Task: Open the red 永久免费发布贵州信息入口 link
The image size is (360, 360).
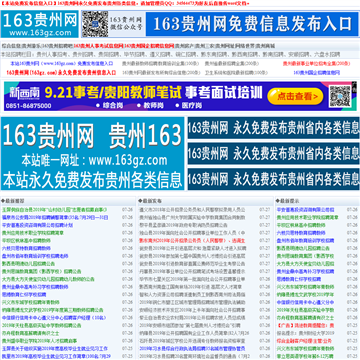Action: [x=61, y=72]
